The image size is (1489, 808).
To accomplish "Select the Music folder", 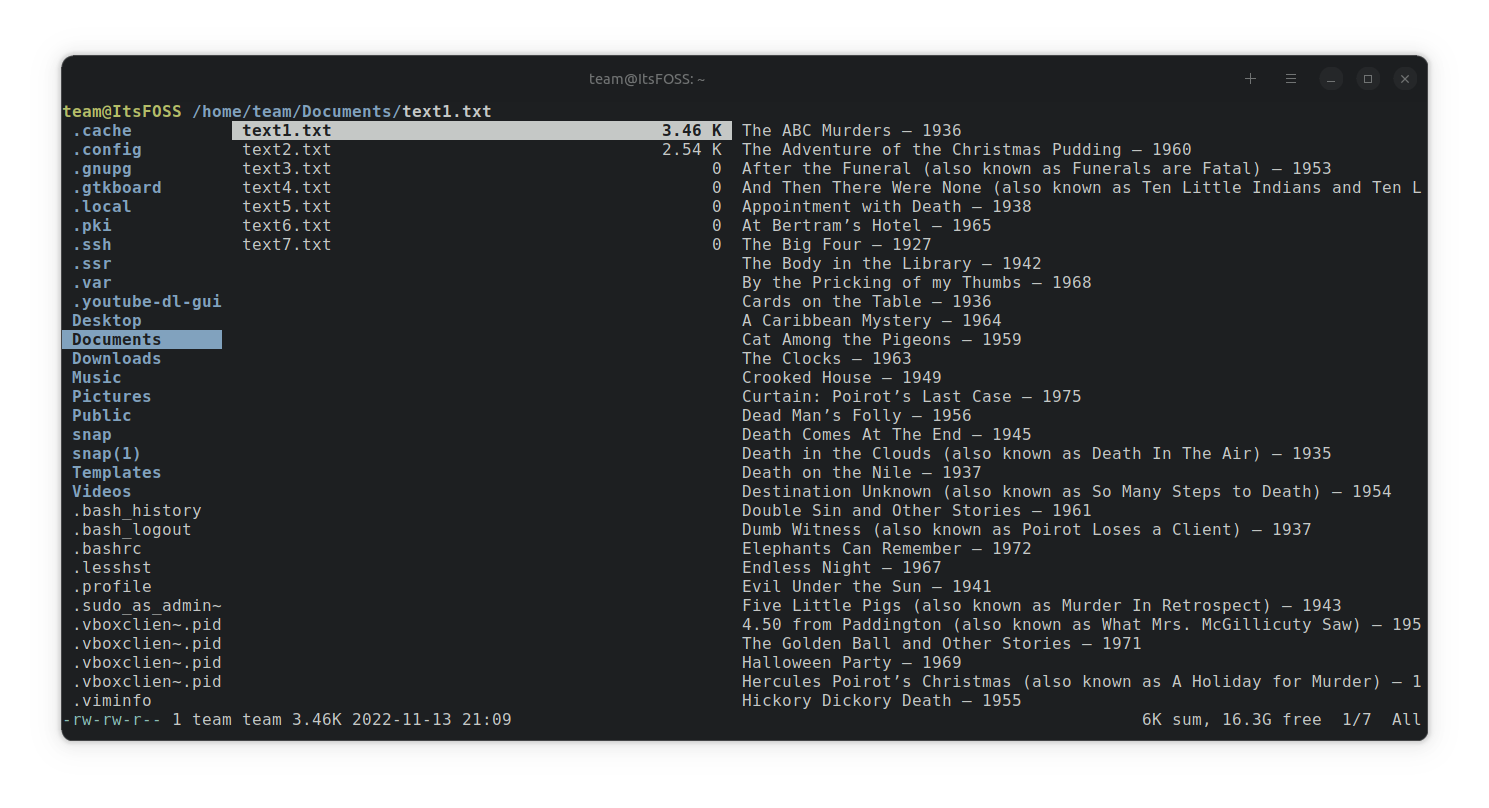I will pyautogui.click(x=96, y=377).
